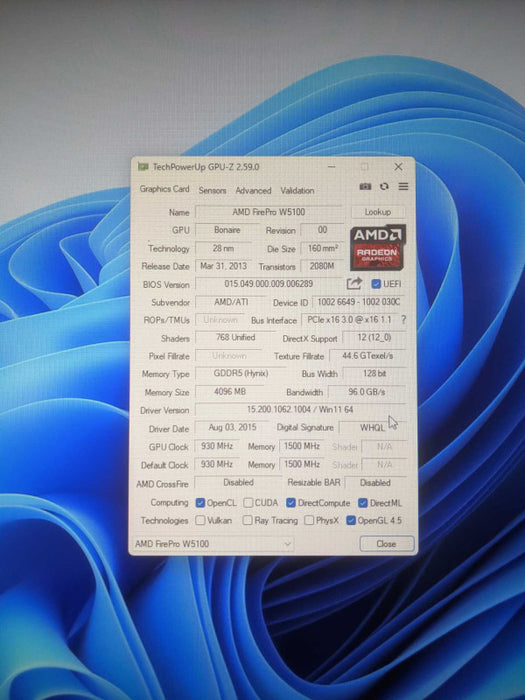This screenshot has width=525, height=700.
Task: Click the BIOS export share icon
Action: pos(354,283)
